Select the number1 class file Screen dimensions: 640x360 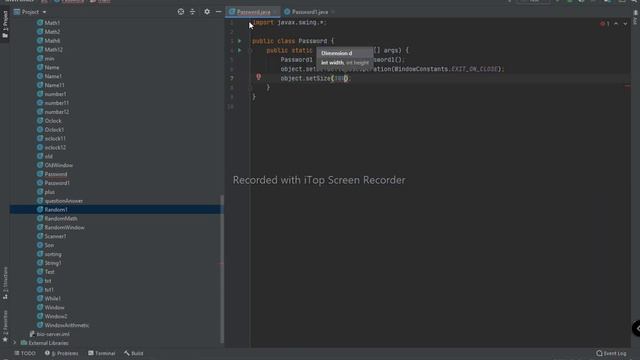[x=51, y=94]
